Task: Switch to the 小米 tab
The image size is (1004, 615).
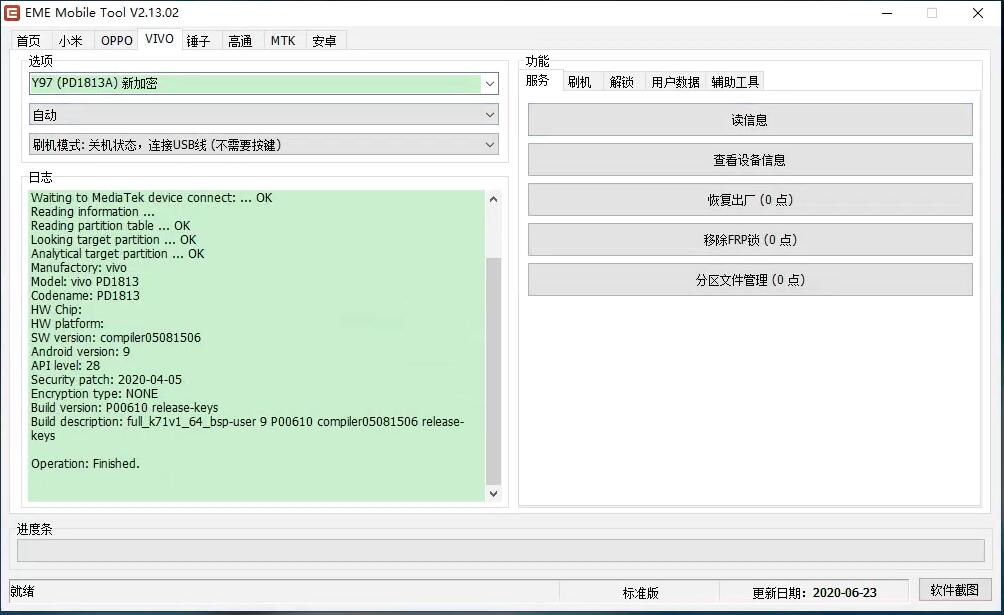Action: (x=70, y=41)
